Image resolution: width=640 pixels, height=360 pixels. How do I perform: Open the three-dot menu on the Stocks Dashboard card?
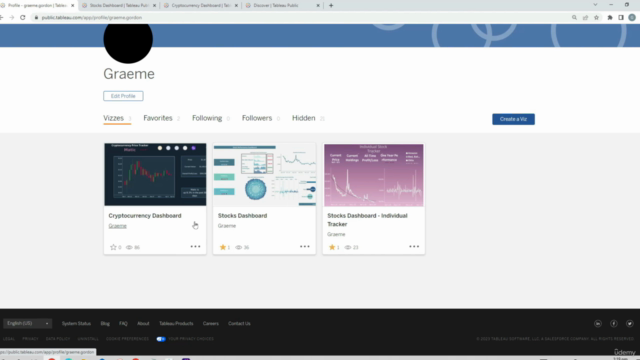305,247
